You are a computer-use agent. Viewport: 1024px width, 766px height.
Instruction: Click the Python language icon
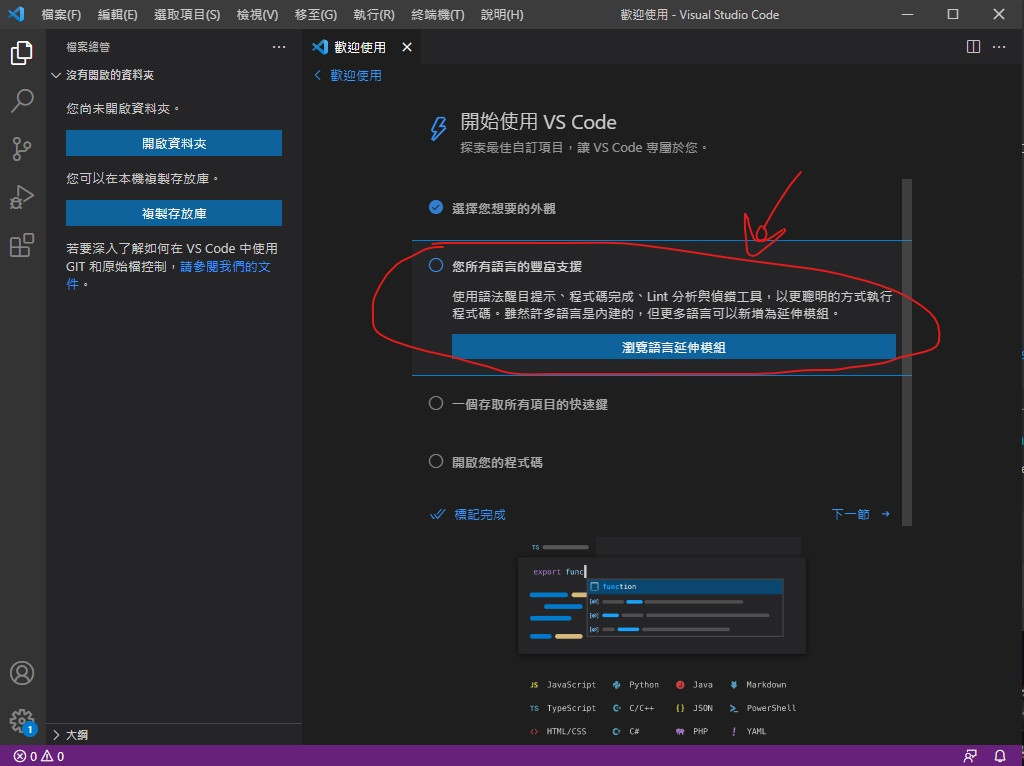[x=616, y=685]
